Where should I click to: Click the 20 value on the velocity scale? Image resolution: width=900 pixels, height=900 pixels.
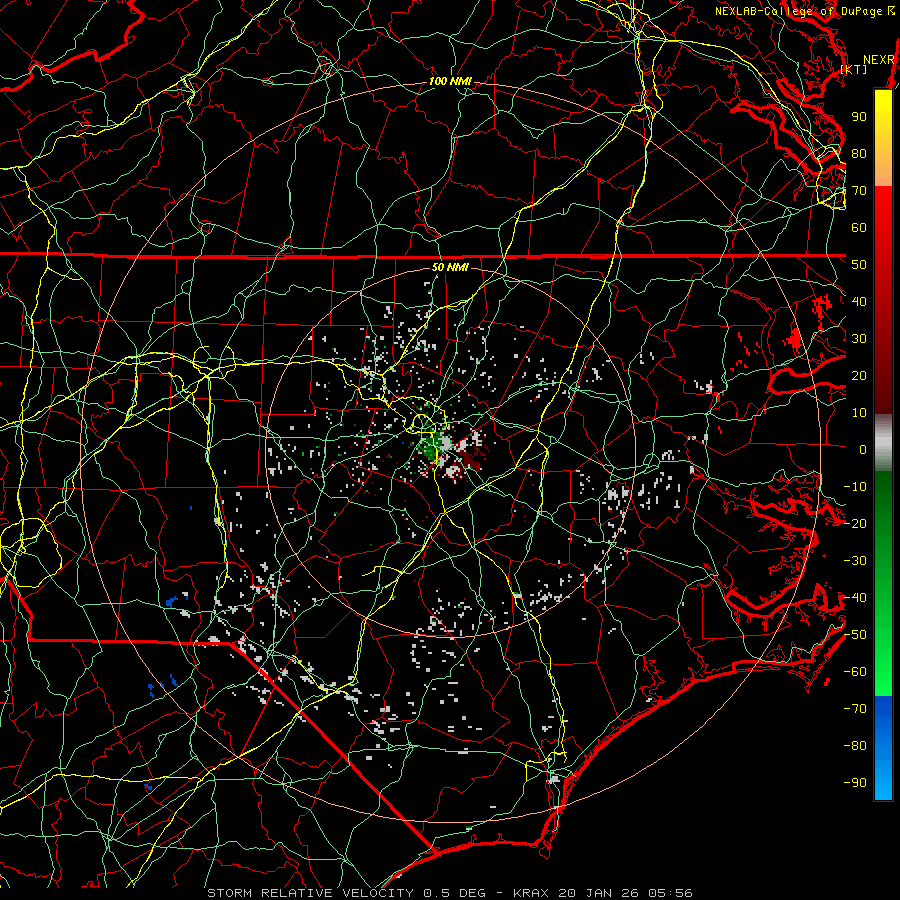tap(859, 376)
